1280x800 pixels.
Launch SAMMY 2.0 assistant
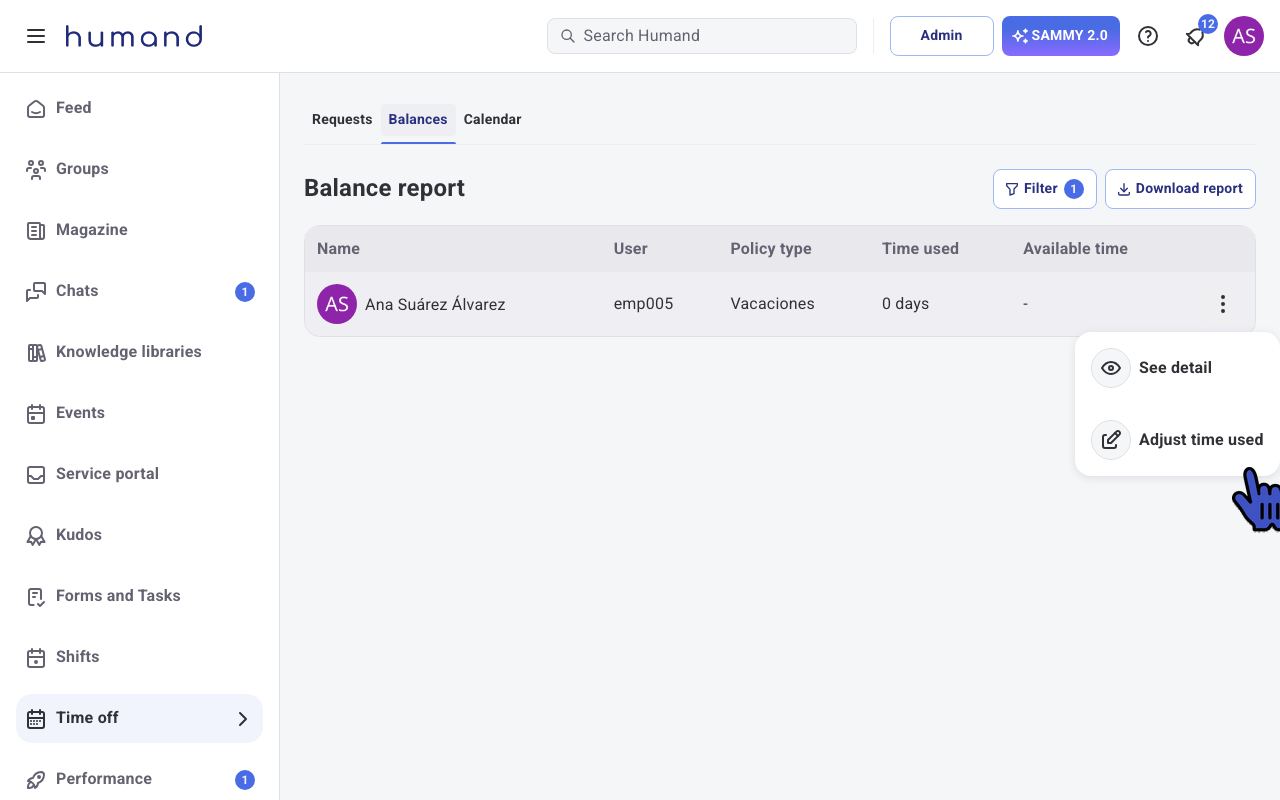coord(1061,36)
